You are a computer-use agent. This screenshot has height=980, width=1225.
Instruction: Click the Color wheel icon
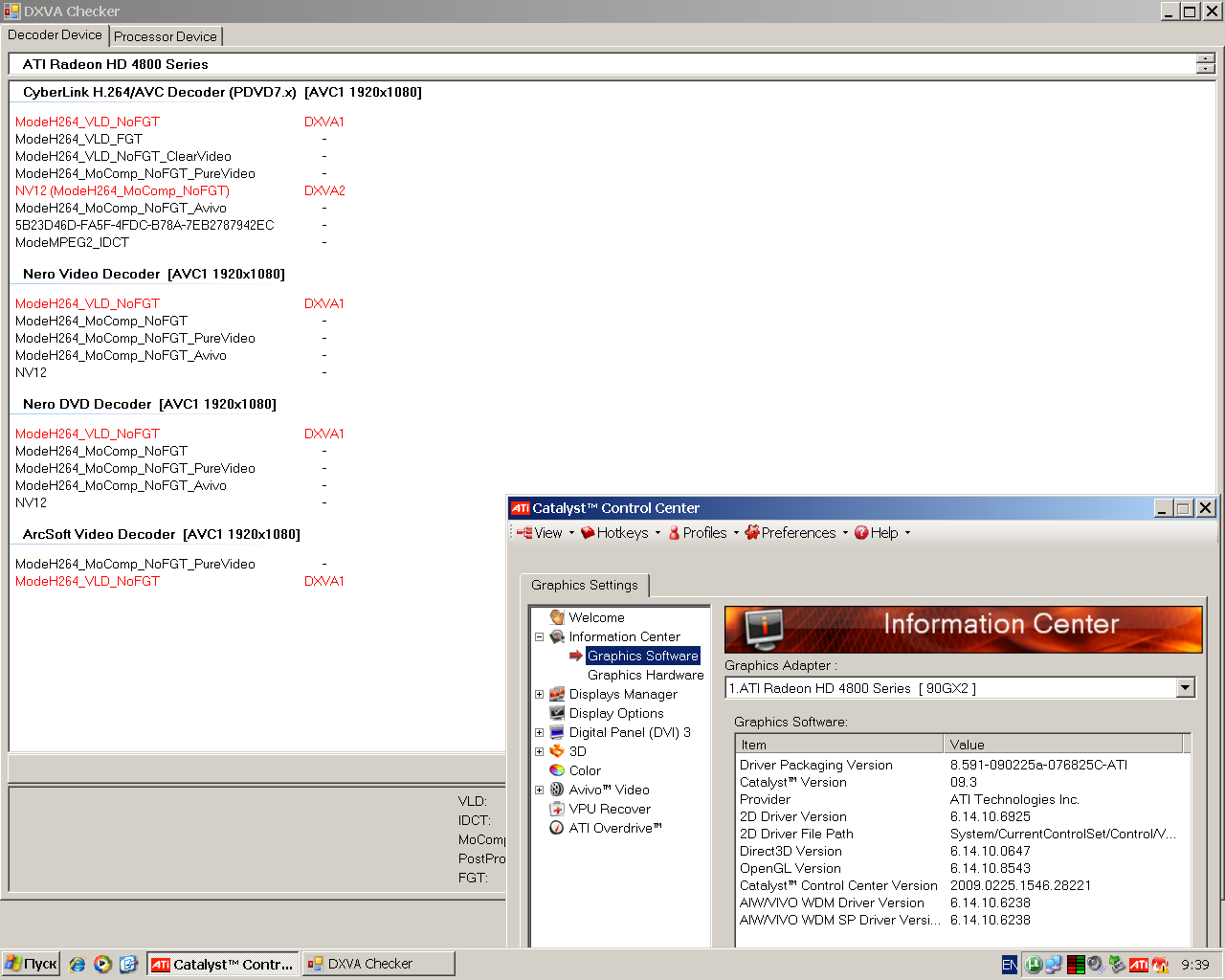pos(557,770)
